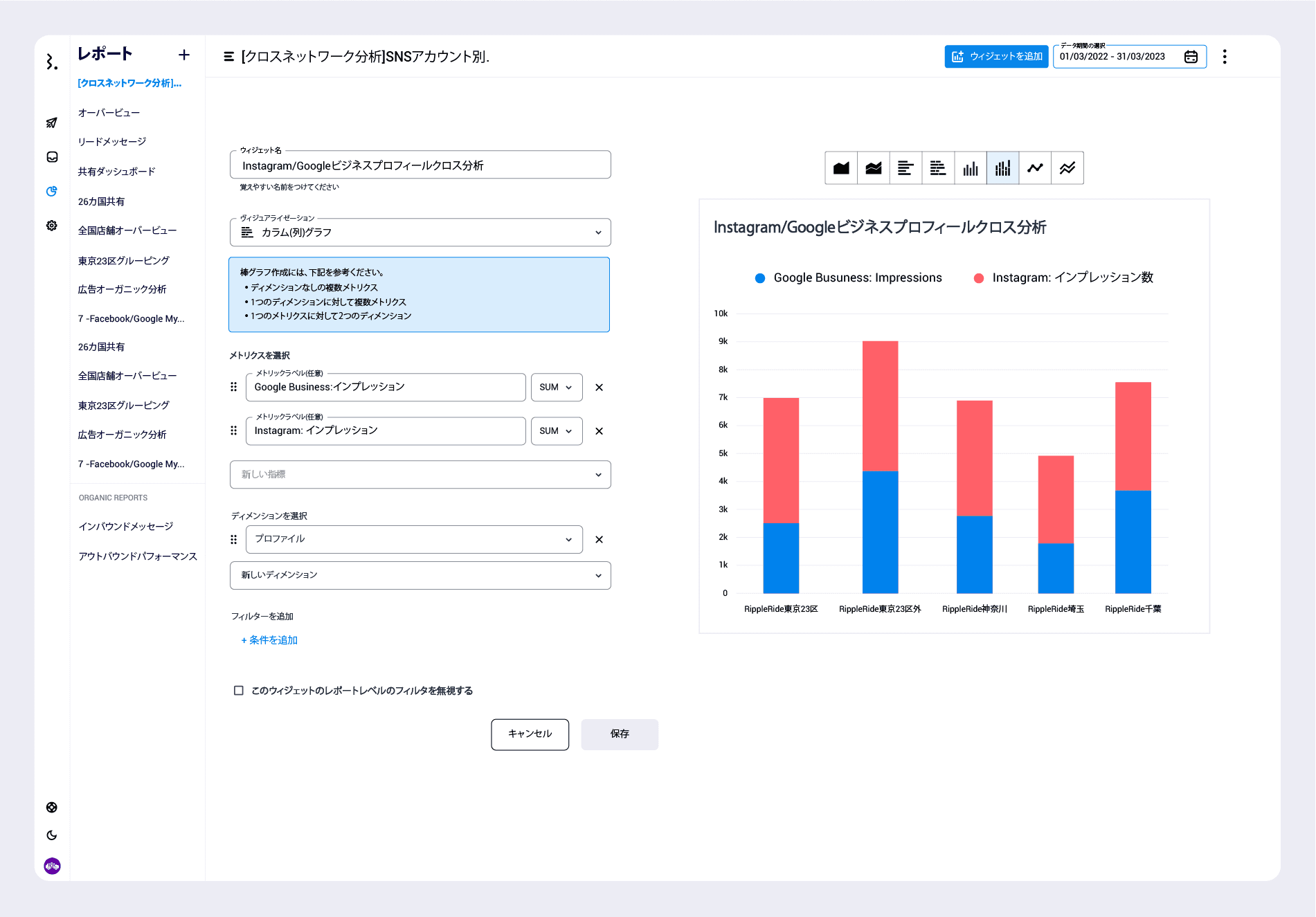Image resolution: width=1316 pixels, height=917 pixels.
Task: Click the キャンセル button
Action: [530, 734]
